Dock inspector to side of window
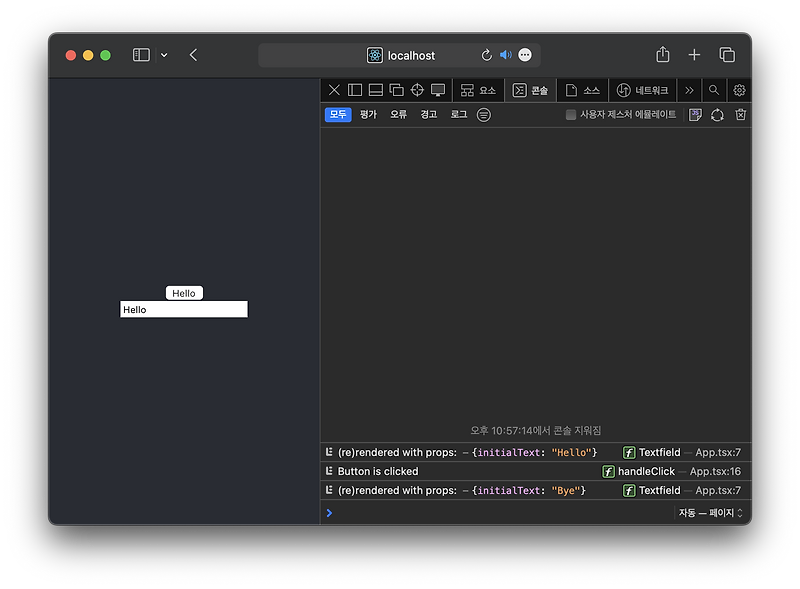 [x=355, y=90]
